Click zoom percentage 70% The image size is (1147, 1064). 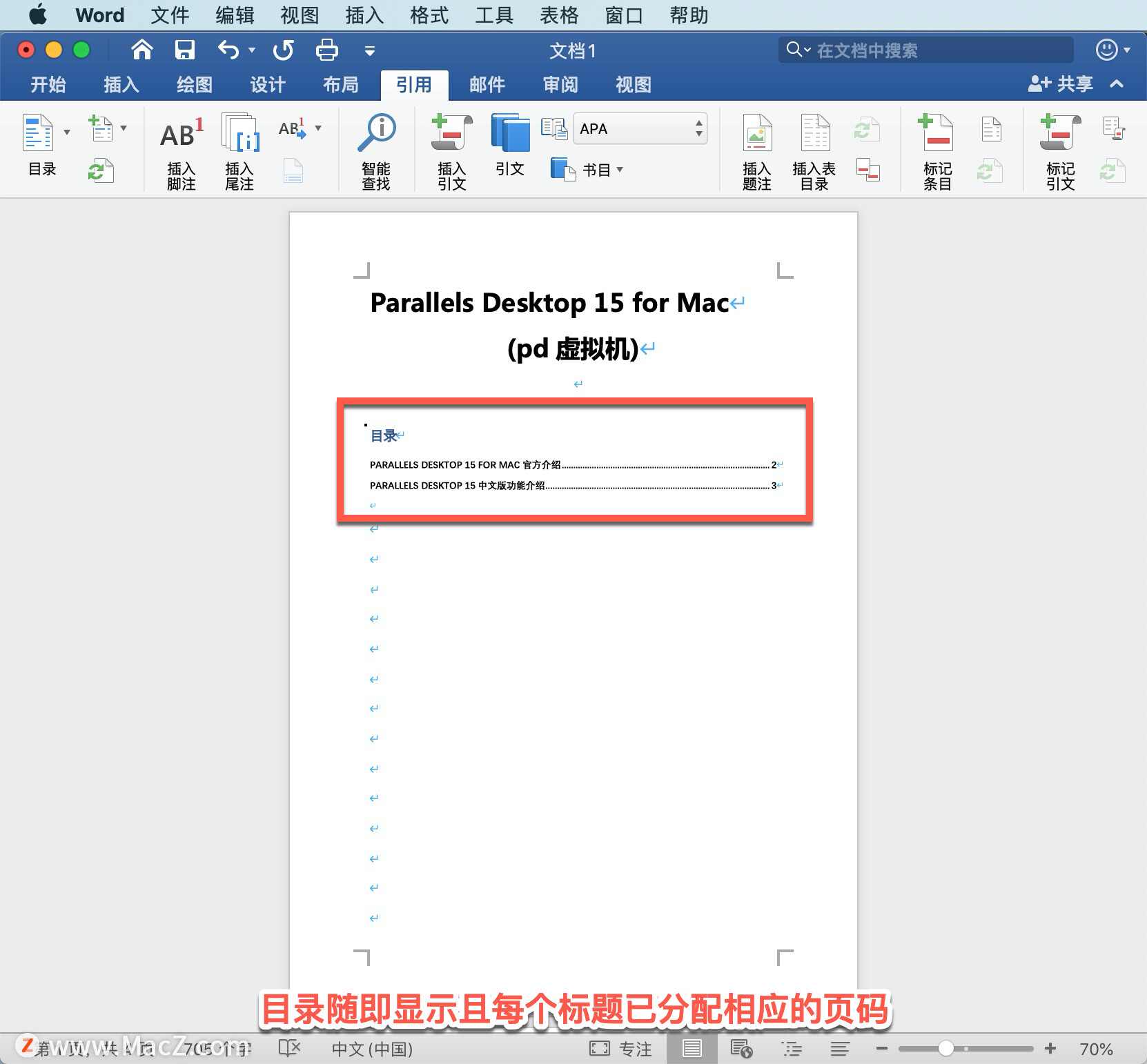point(1096,1049)
